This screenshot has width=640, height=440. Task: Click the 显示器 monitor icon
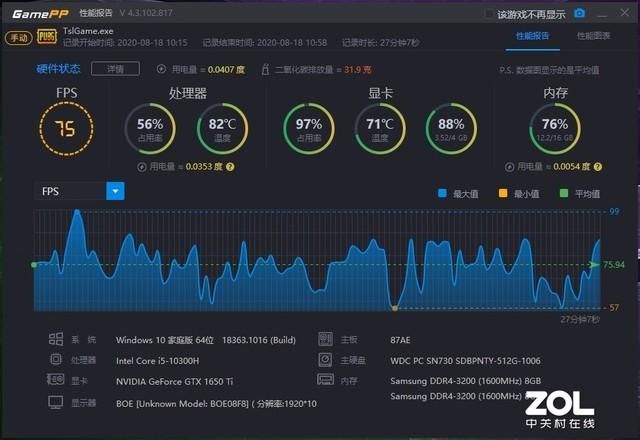click(x=56, y=402)
